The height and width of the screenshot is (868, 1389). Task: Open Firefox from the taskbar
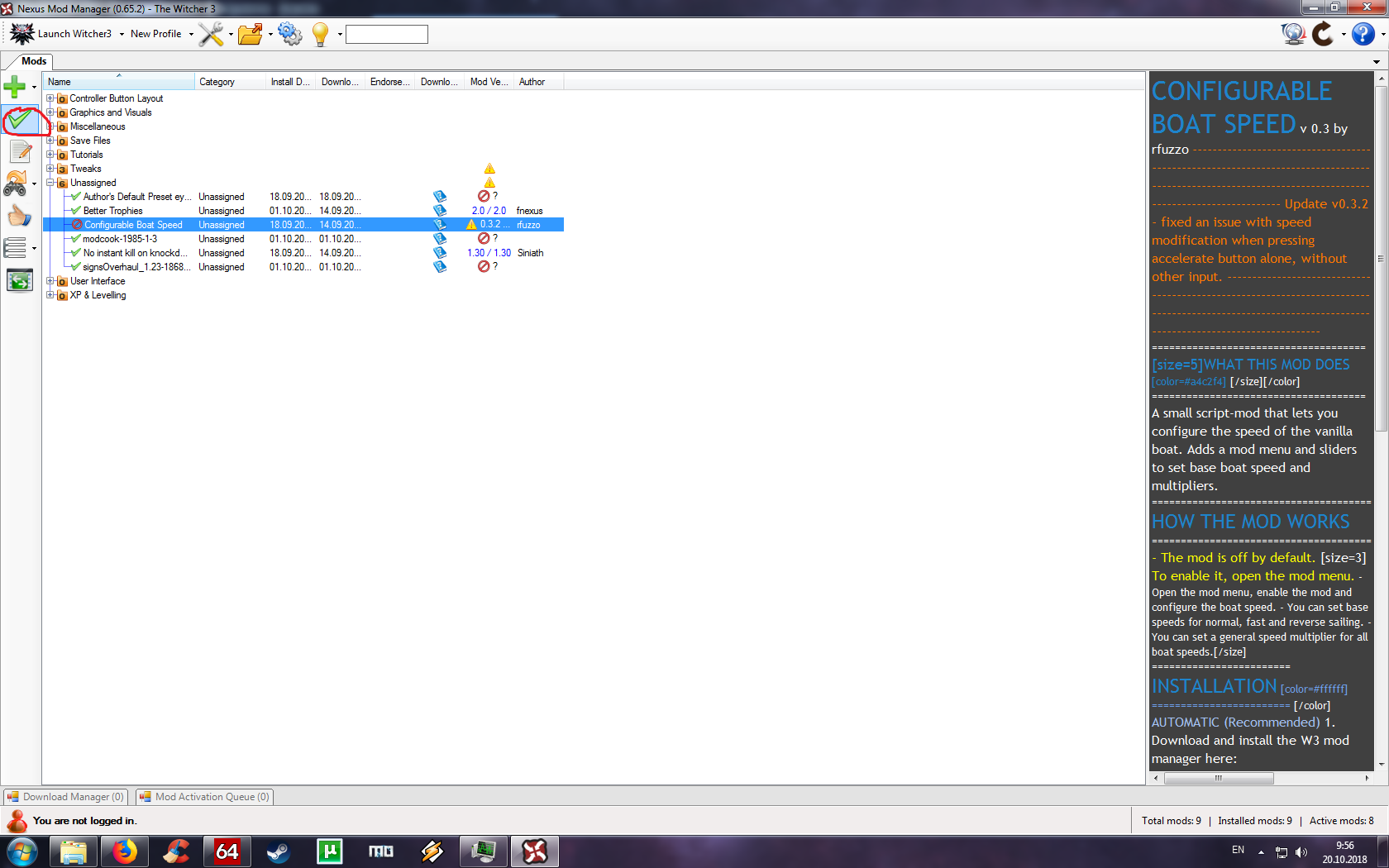point(125,851)
